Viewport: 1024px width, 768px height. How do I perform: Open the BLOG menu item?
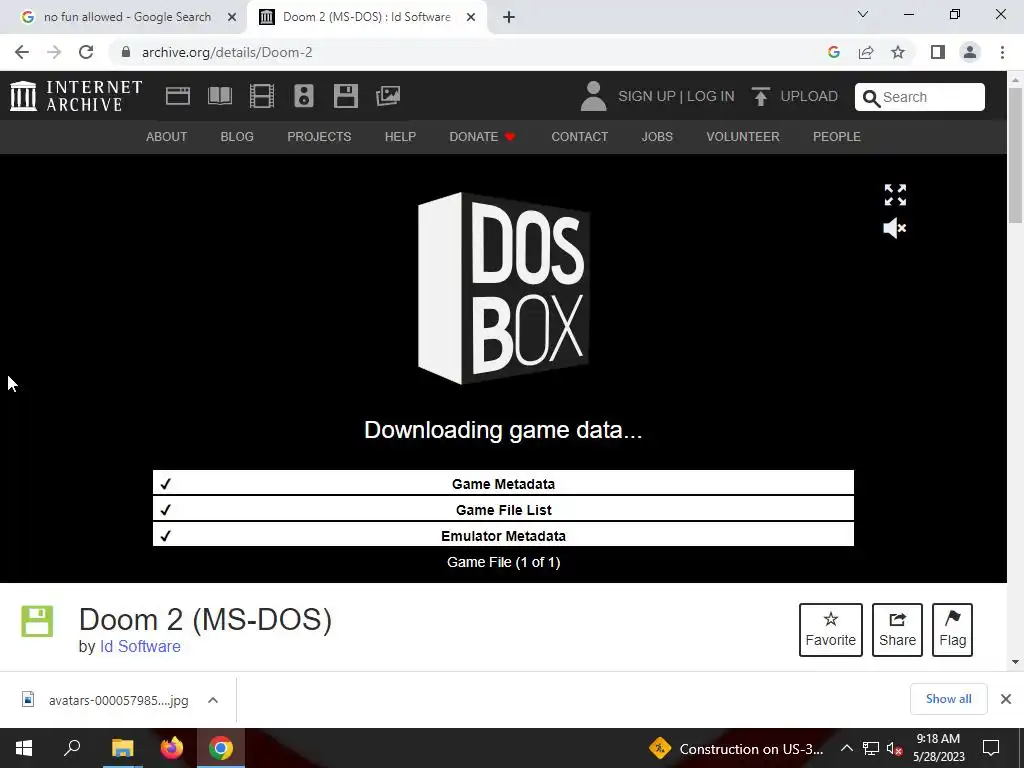coord(237,136)
